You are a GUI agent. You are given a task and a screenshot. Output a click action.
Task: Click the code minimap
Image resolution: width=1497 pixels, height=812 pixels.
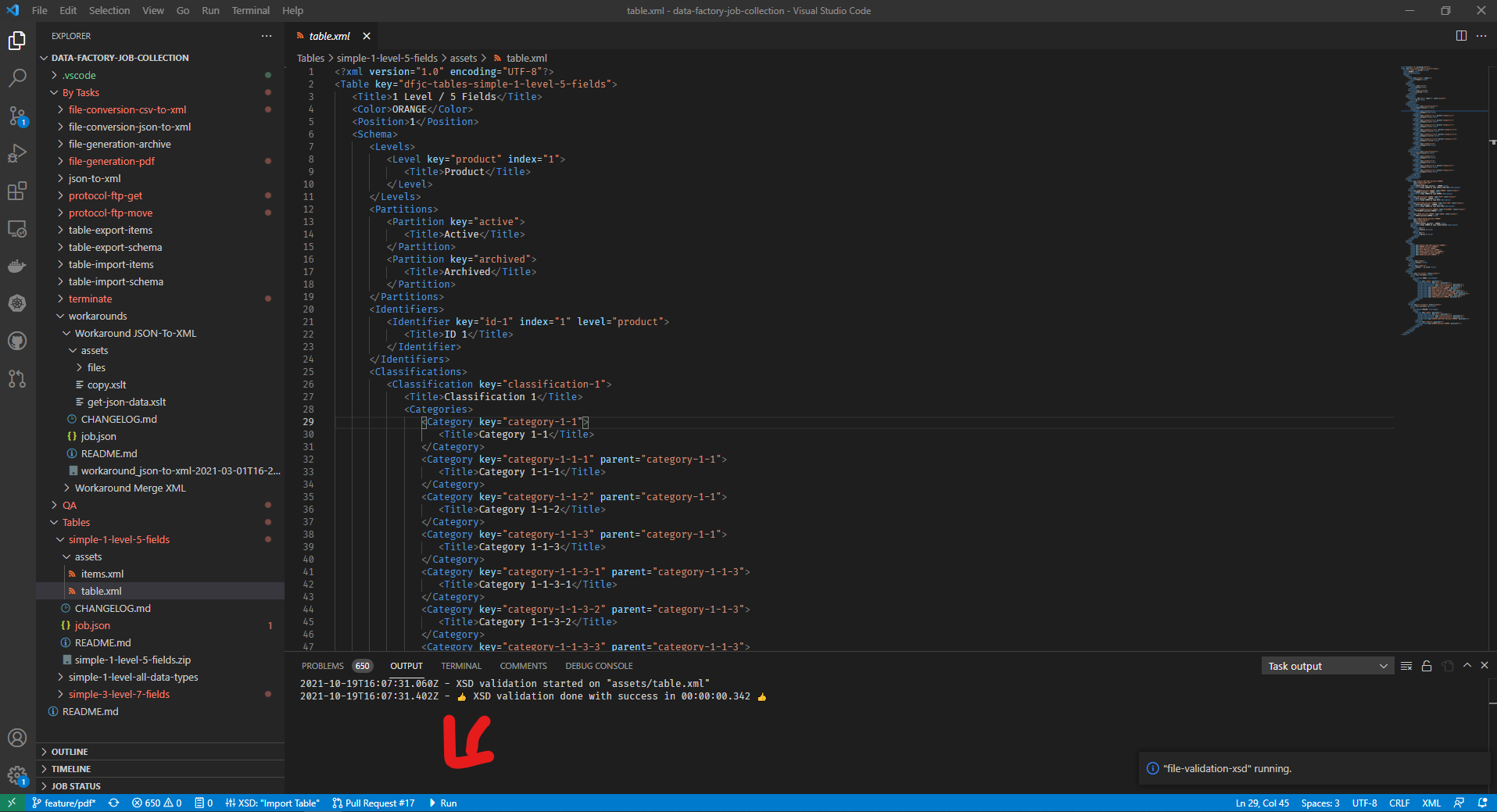[x=1438, y=195]
